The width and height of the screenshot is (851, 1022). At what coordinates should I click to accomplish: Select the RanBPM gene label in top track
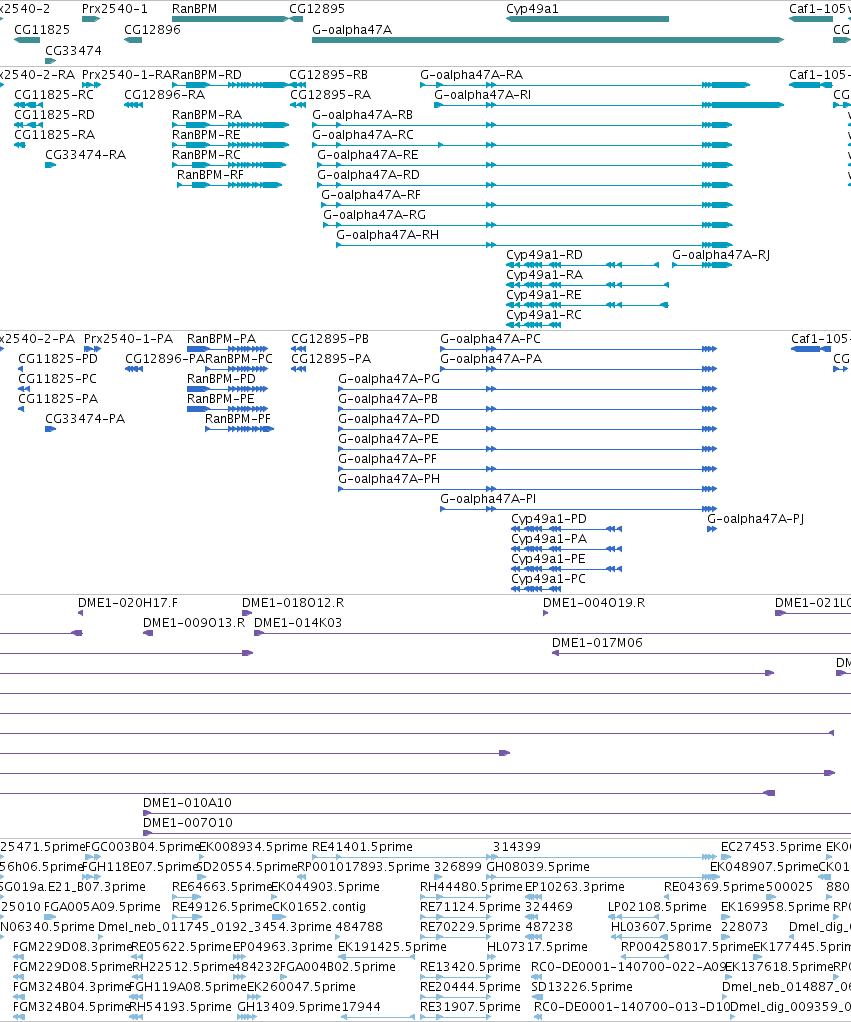click(194, 8)
